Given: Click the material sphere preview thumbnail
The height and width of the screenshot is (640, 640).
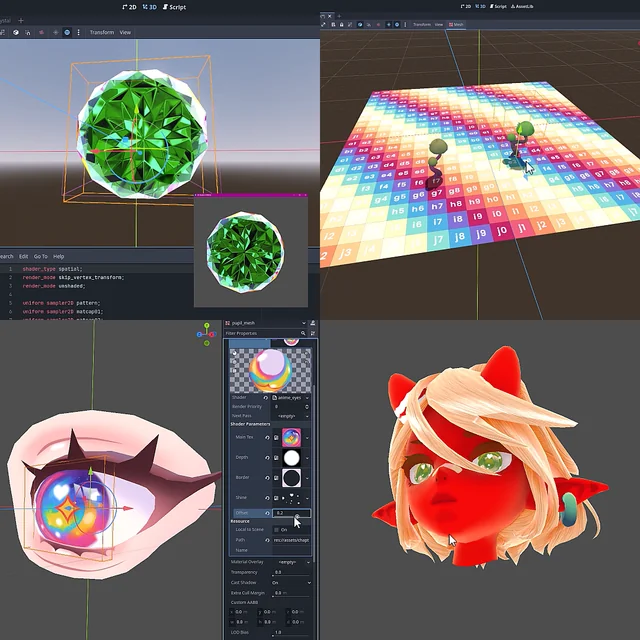Looking at the screenshot, I should coord(271,370).
